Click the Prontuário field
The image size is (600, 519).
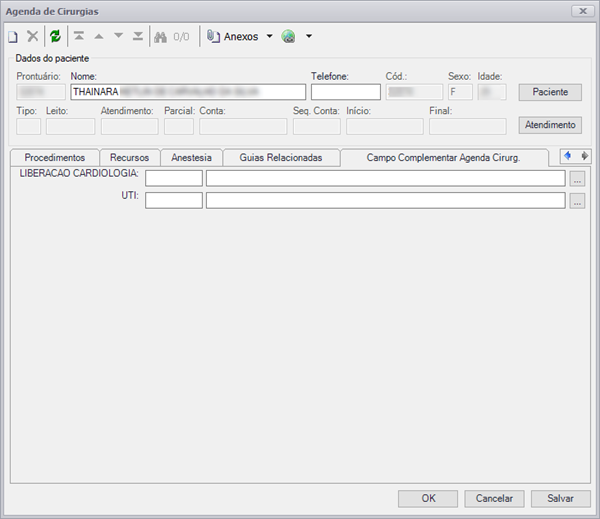click(41, 92)
